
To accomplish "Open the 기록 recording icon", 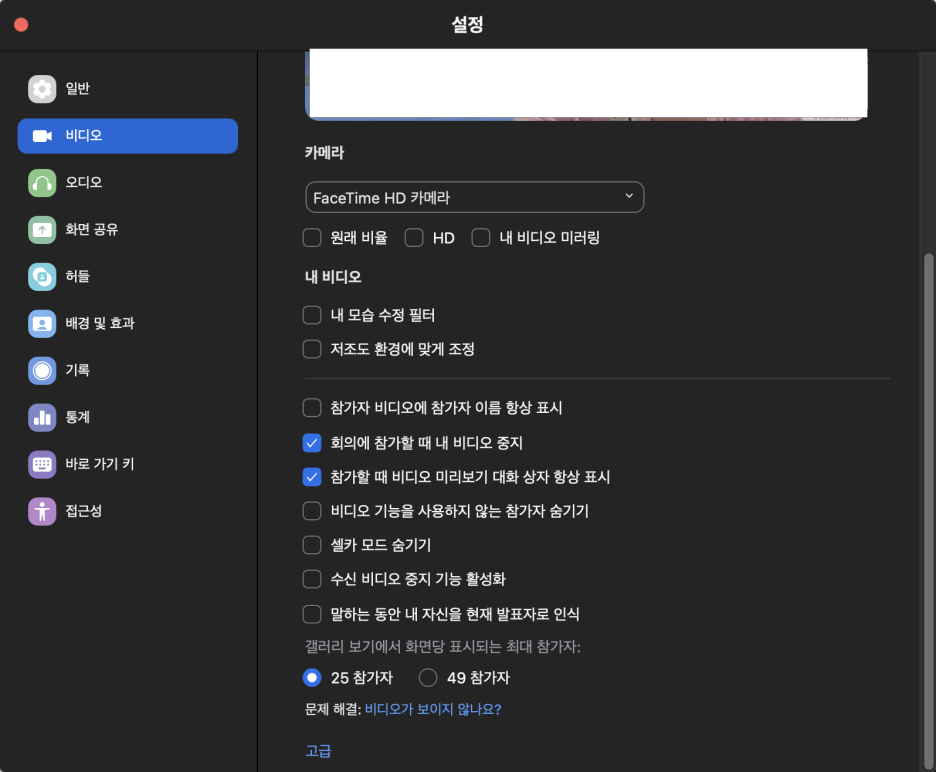I will tap(42, 371).
